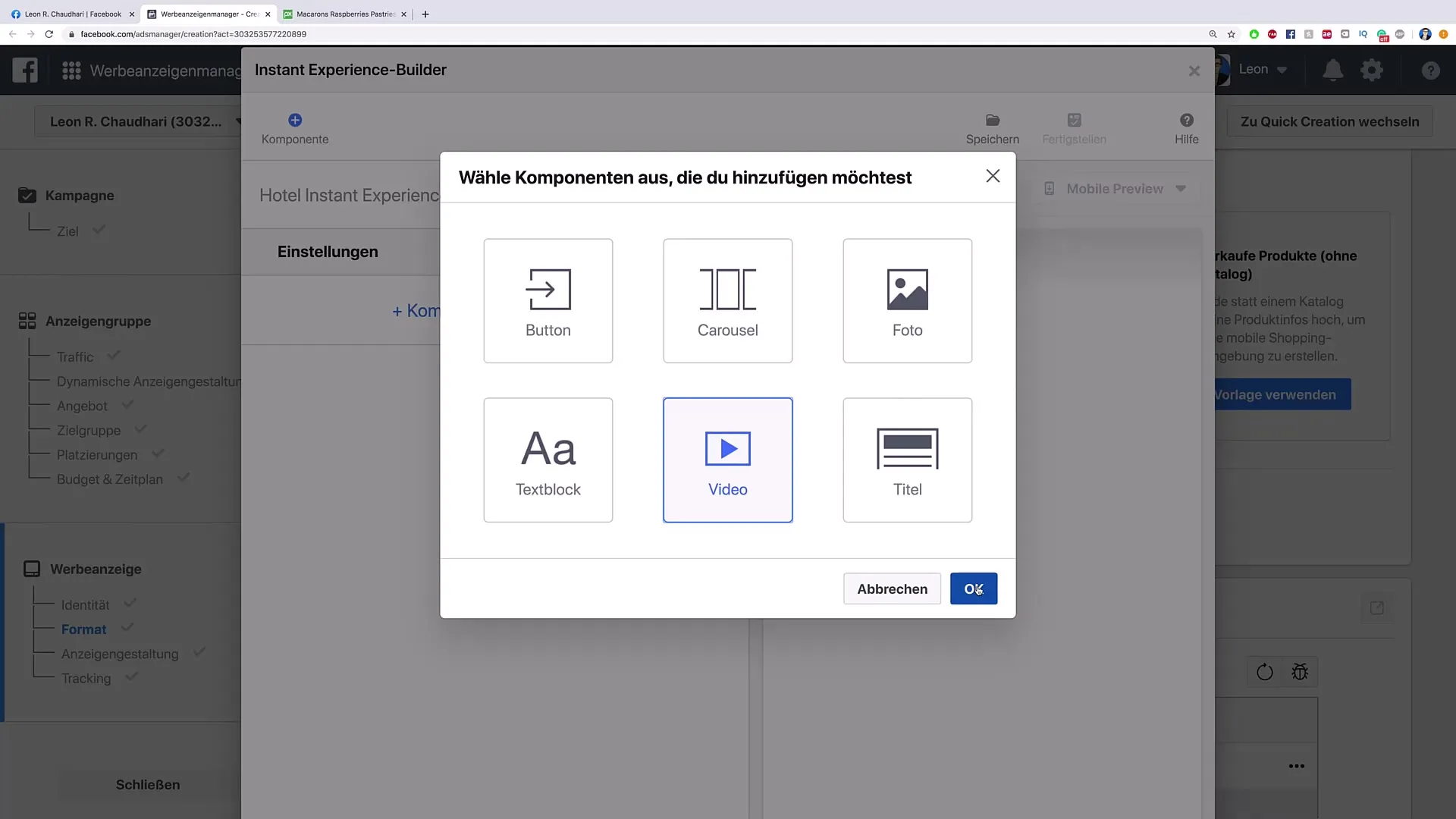Viewport: 1456px width, 819px height.
Task: Open the Mobile Preview dropdown
Action: tap(1116, 189)
